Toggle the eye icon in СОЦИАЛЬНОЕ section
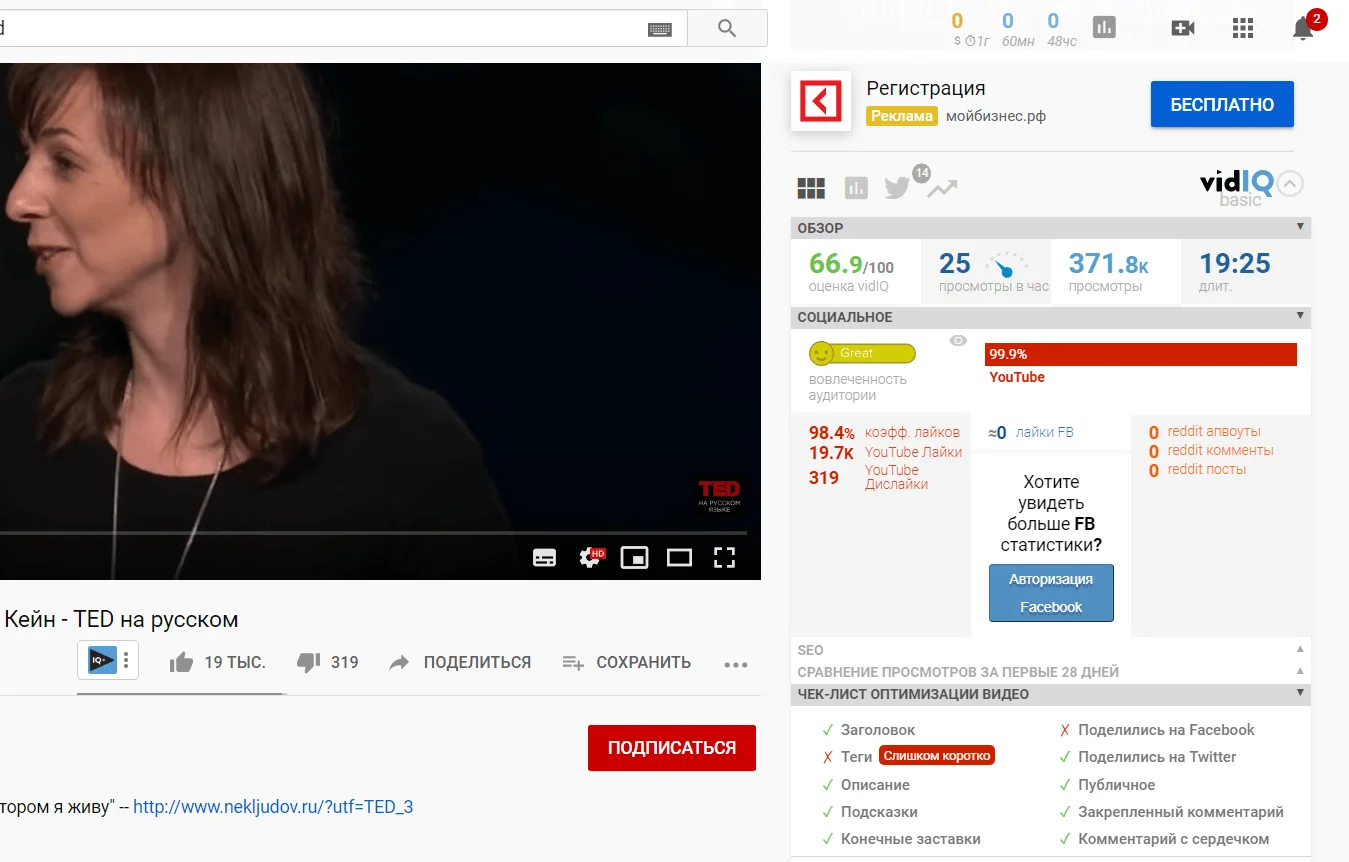Viewport: 1349px width, 862px height. click(958, 341)
